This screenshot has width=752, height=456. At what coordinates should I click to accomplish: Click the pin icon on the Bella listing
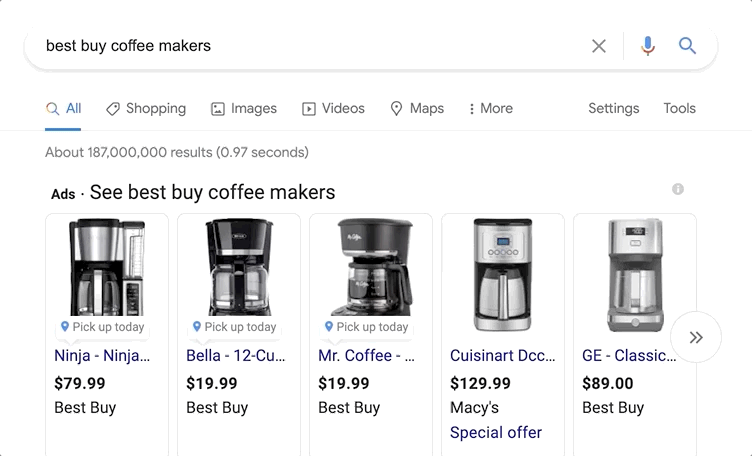[197, 327]
